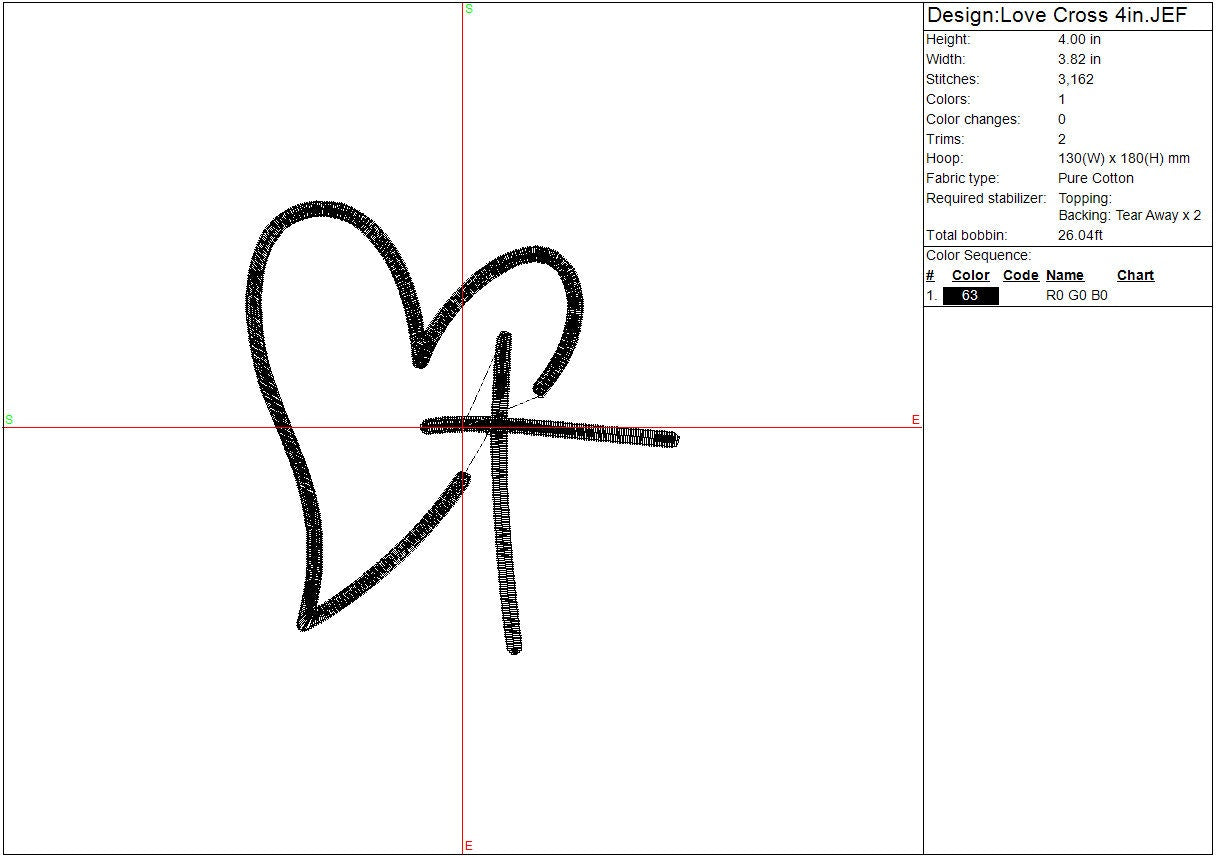Click the 3.82 in width value
Screen dimensions: 1216x857
tap(1079, 60)
